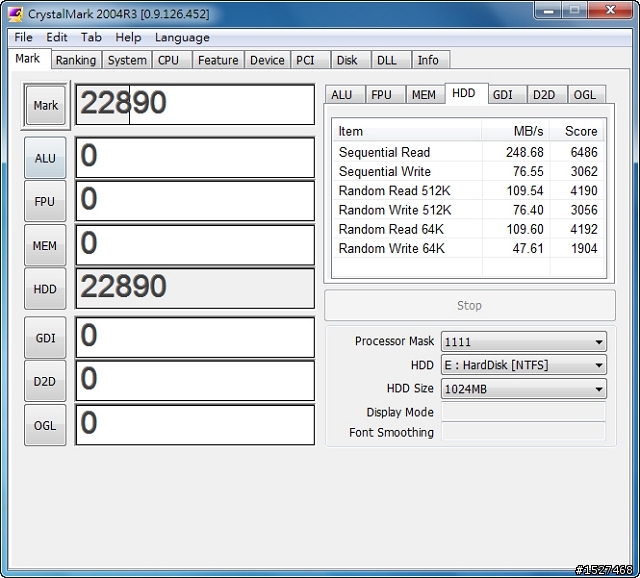
Task: Run the full Mark benchmark button
Action: pos(45,105)
